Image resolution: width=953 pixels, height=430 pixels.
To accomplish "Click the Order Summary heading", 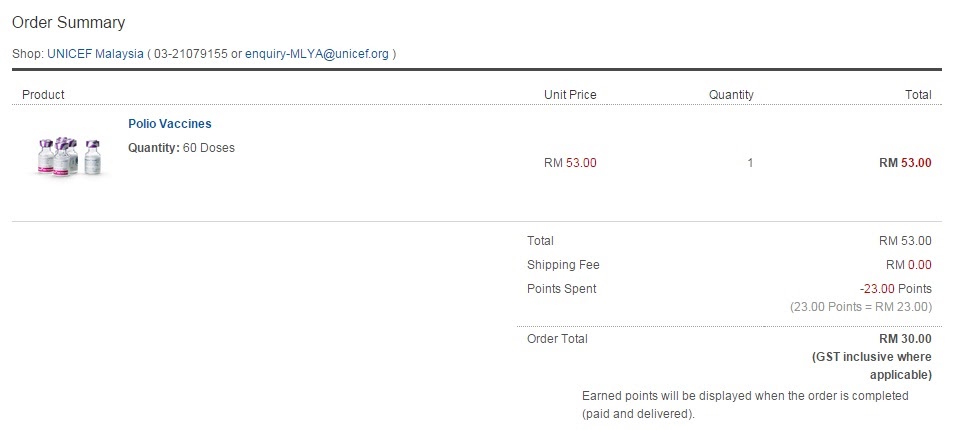I will tap(68, 22).
